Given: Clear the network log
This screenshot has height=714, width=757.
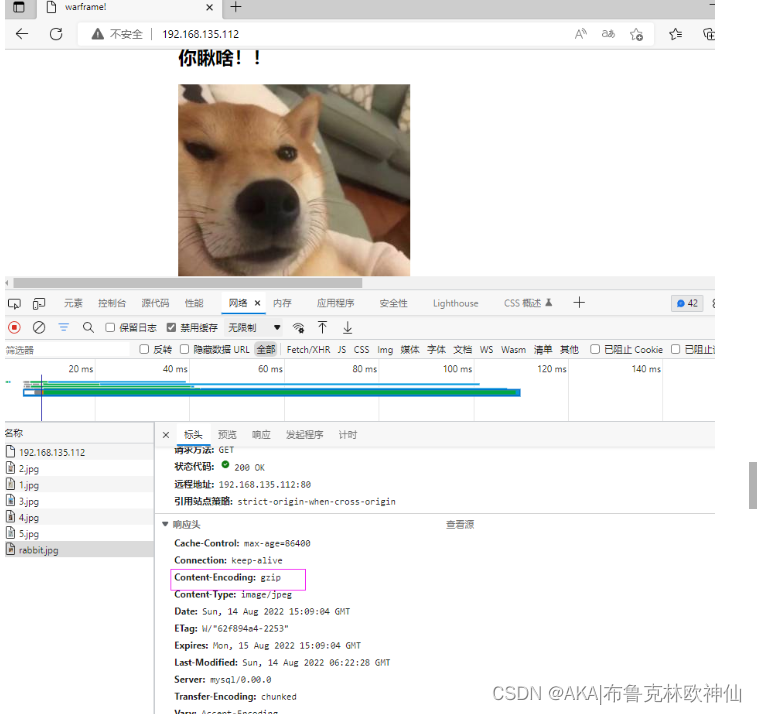Looking at the screenshot, I should click(39, 328).
